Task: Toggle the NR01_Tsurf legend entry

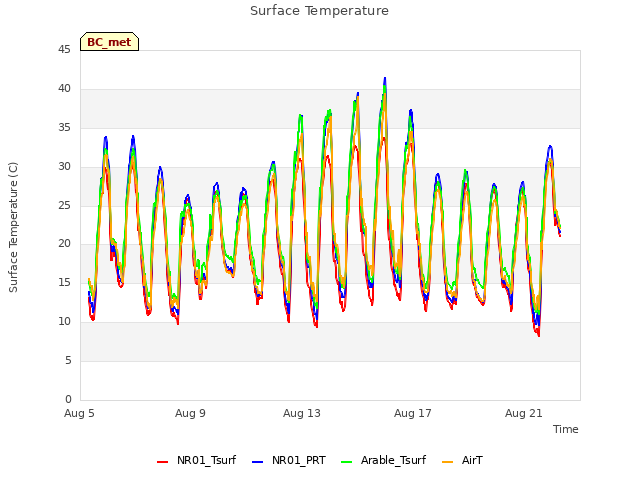Action: [x=196, y=460]
